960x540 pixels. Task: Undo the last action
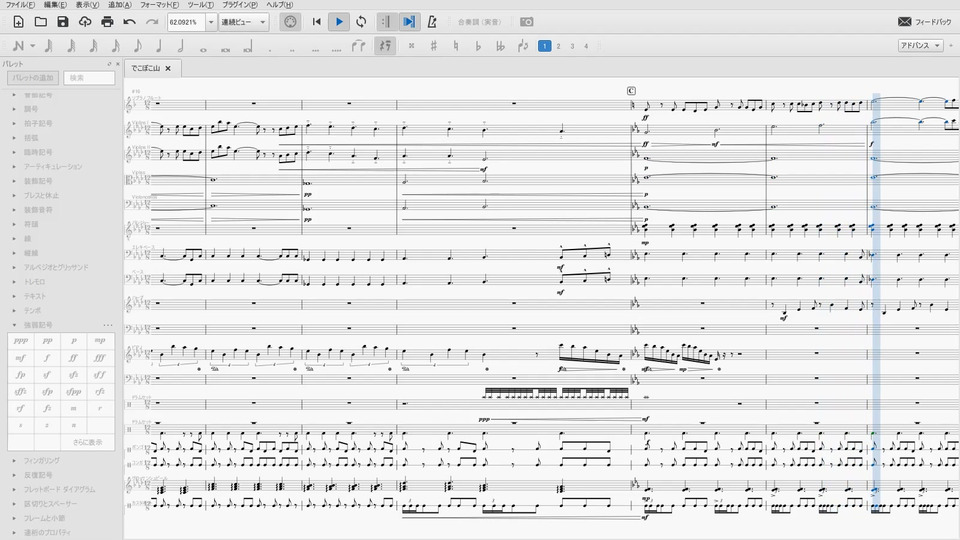129,22
